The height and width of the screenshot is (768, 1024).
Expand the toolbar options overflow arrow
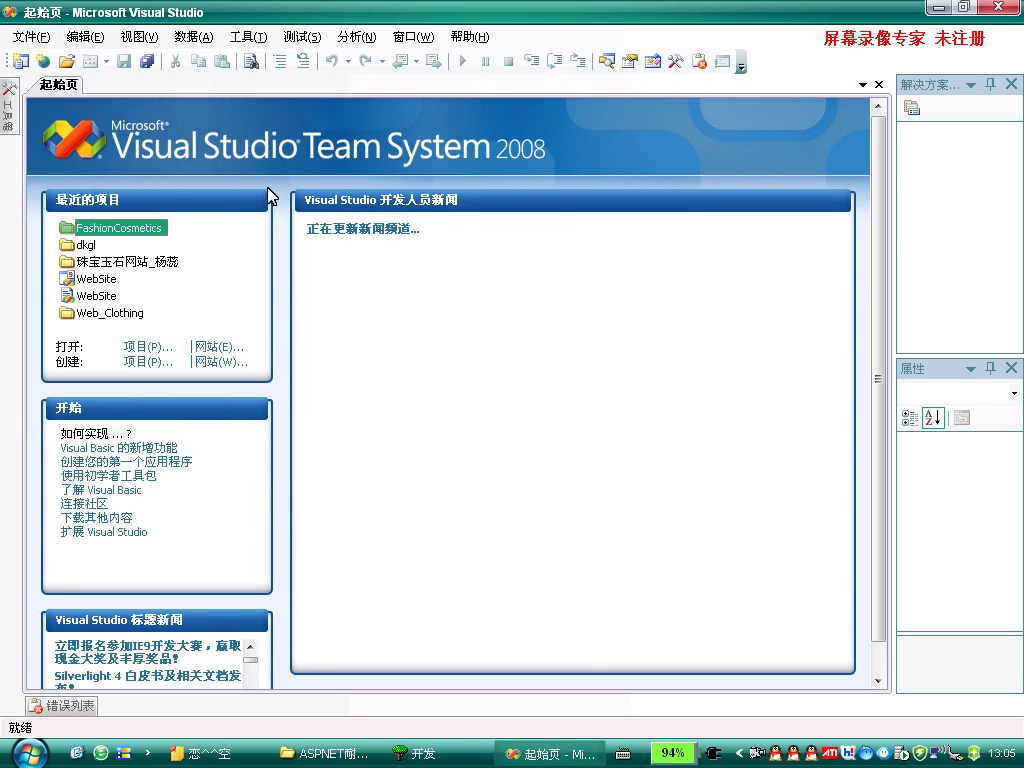741,63
